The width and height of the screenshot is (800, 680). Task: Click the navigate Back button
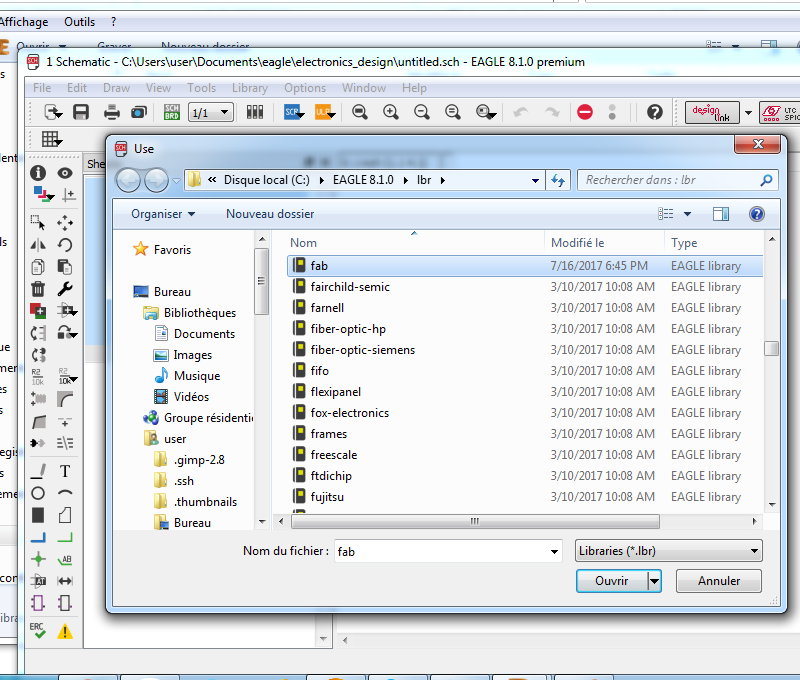tap(128, 180)
